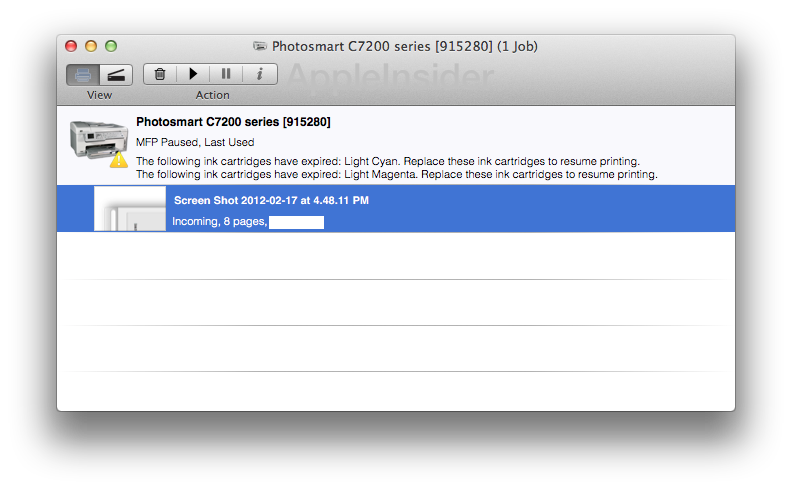
Task: Delete the selected print job
Action: click(x=160, y=74)
